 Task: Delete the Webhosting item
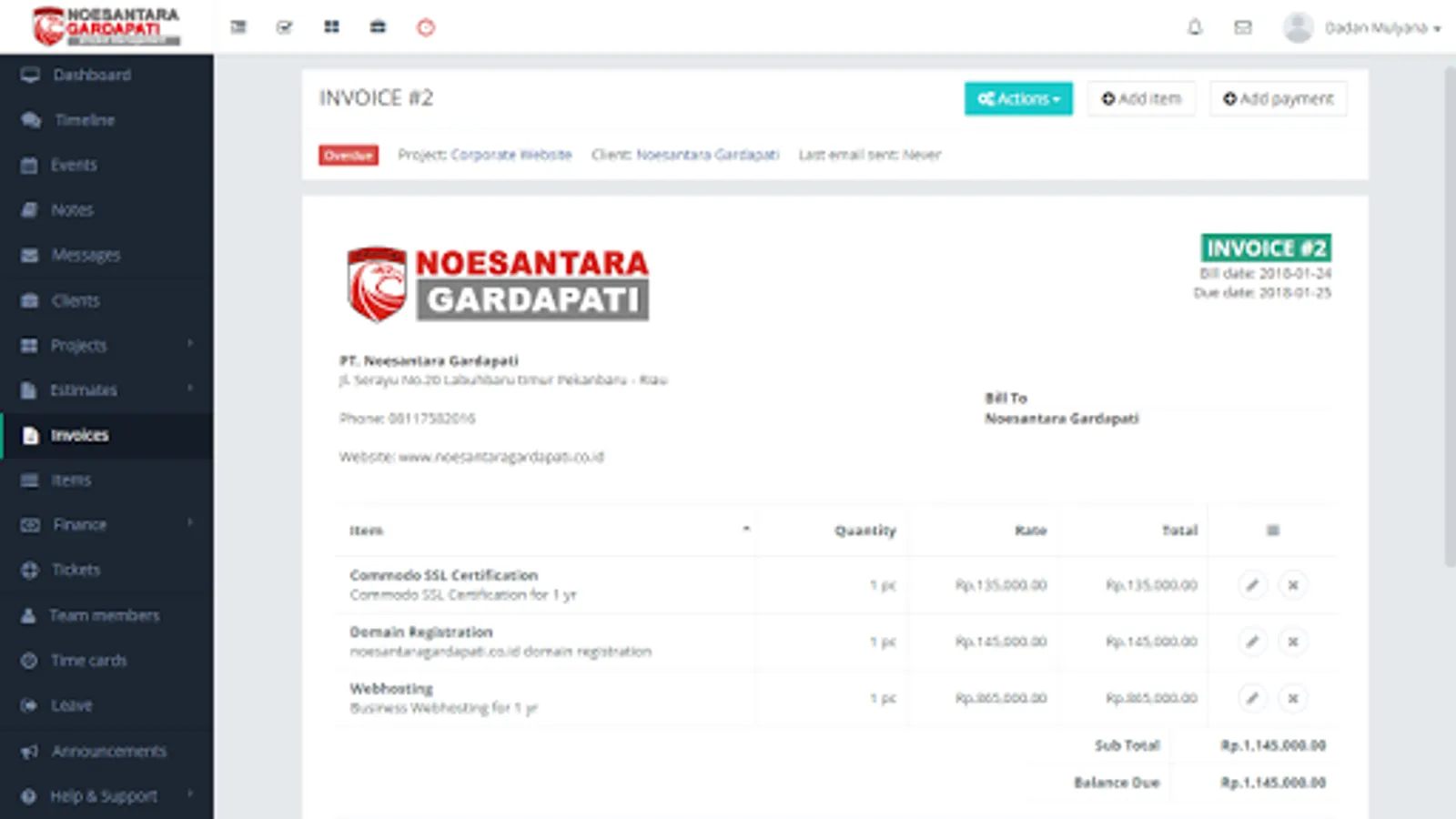pos(1292,698)
